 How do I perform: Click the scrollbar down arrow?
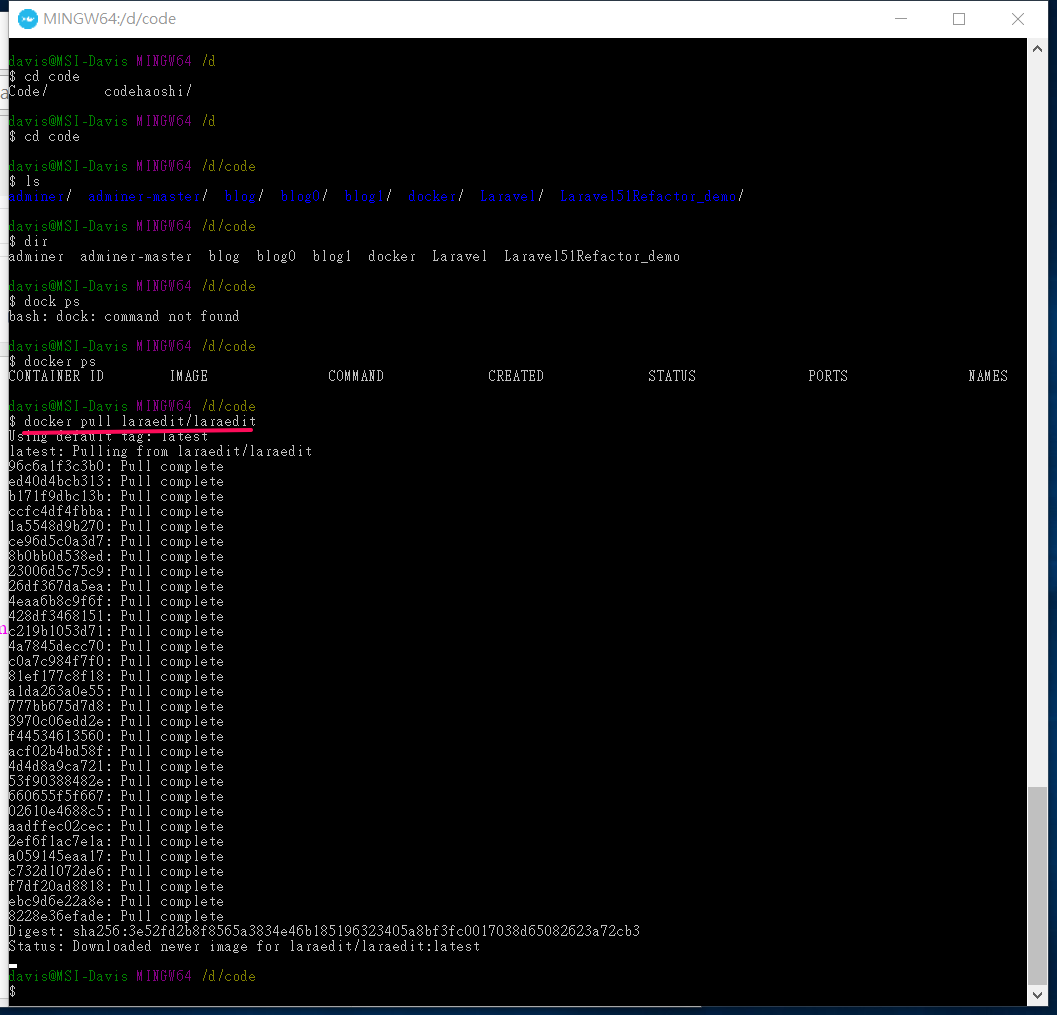pyautogui.click(x=1037, y=996)
